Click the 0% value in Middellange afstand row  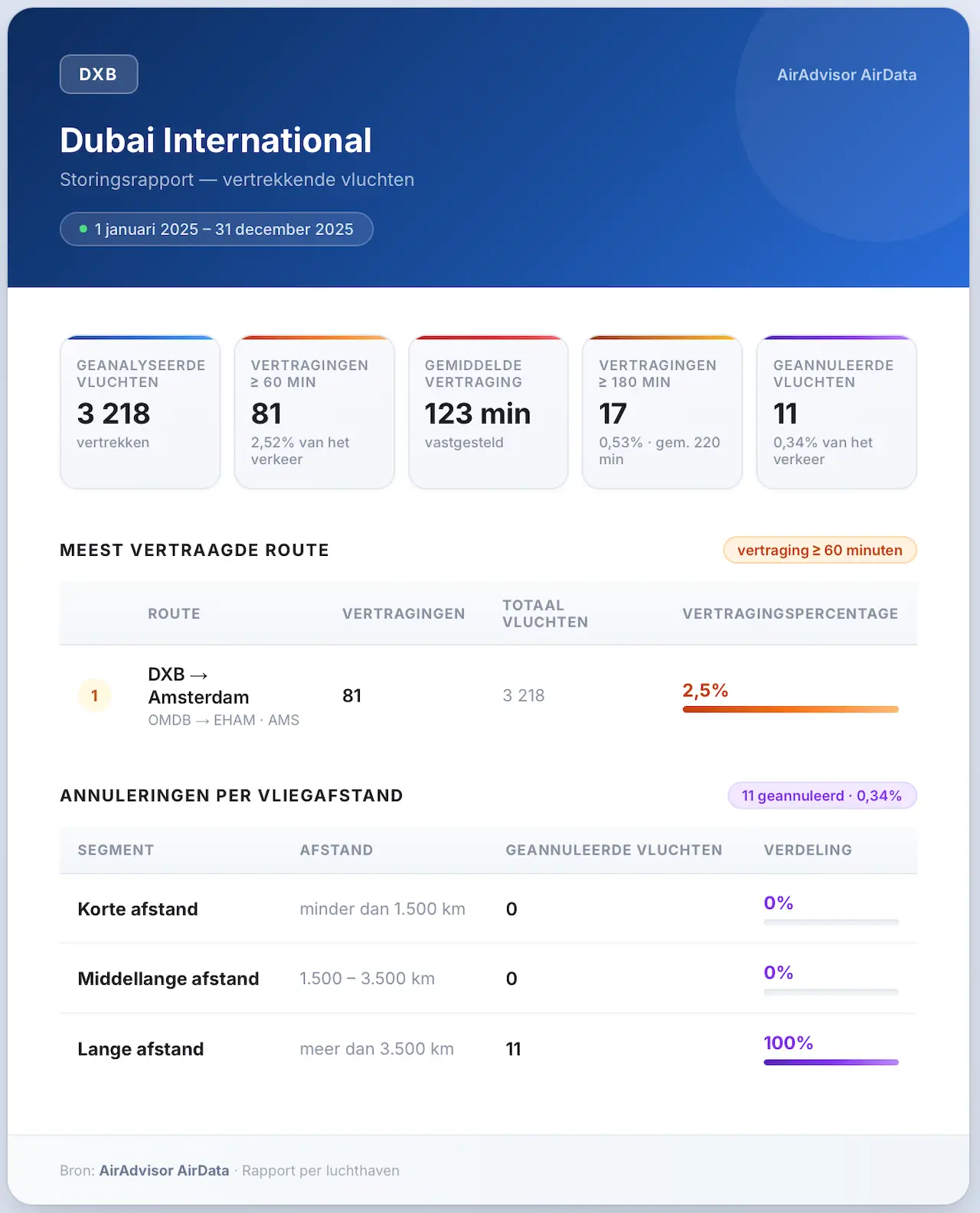click(778, 973)
